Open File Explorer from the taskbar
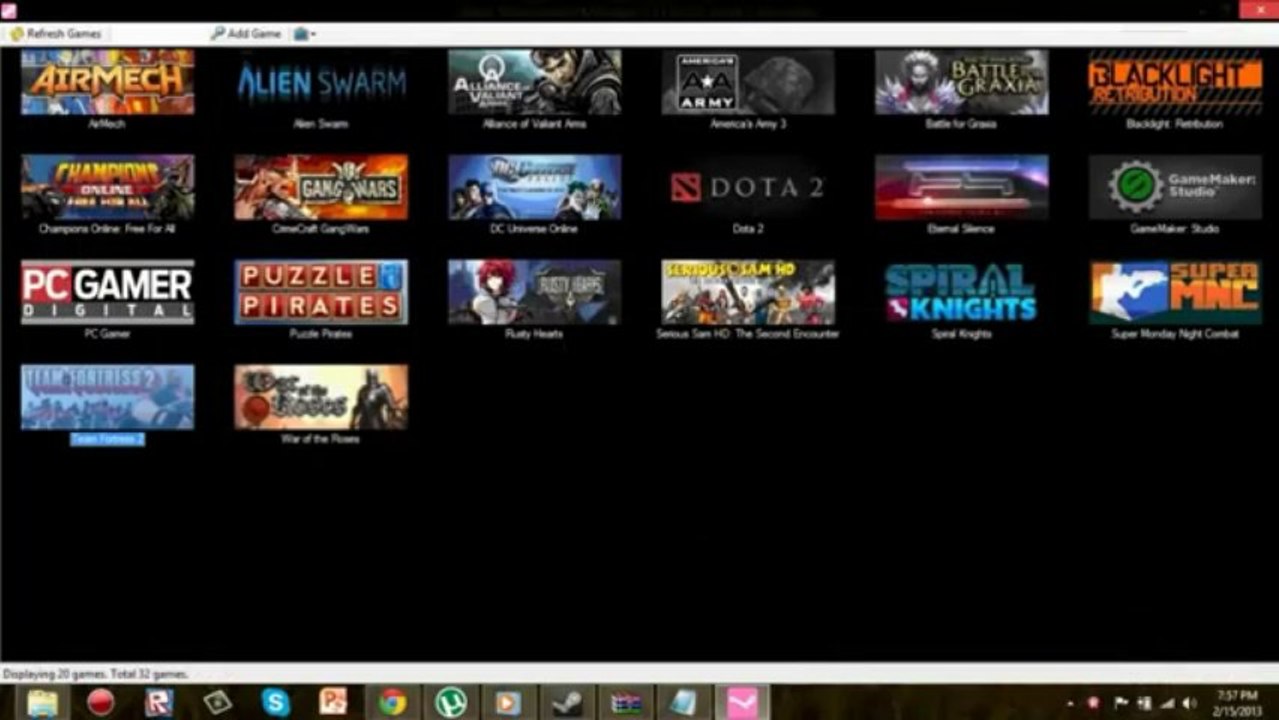This screenshot has width=1279, height=720. pos(42,703)
